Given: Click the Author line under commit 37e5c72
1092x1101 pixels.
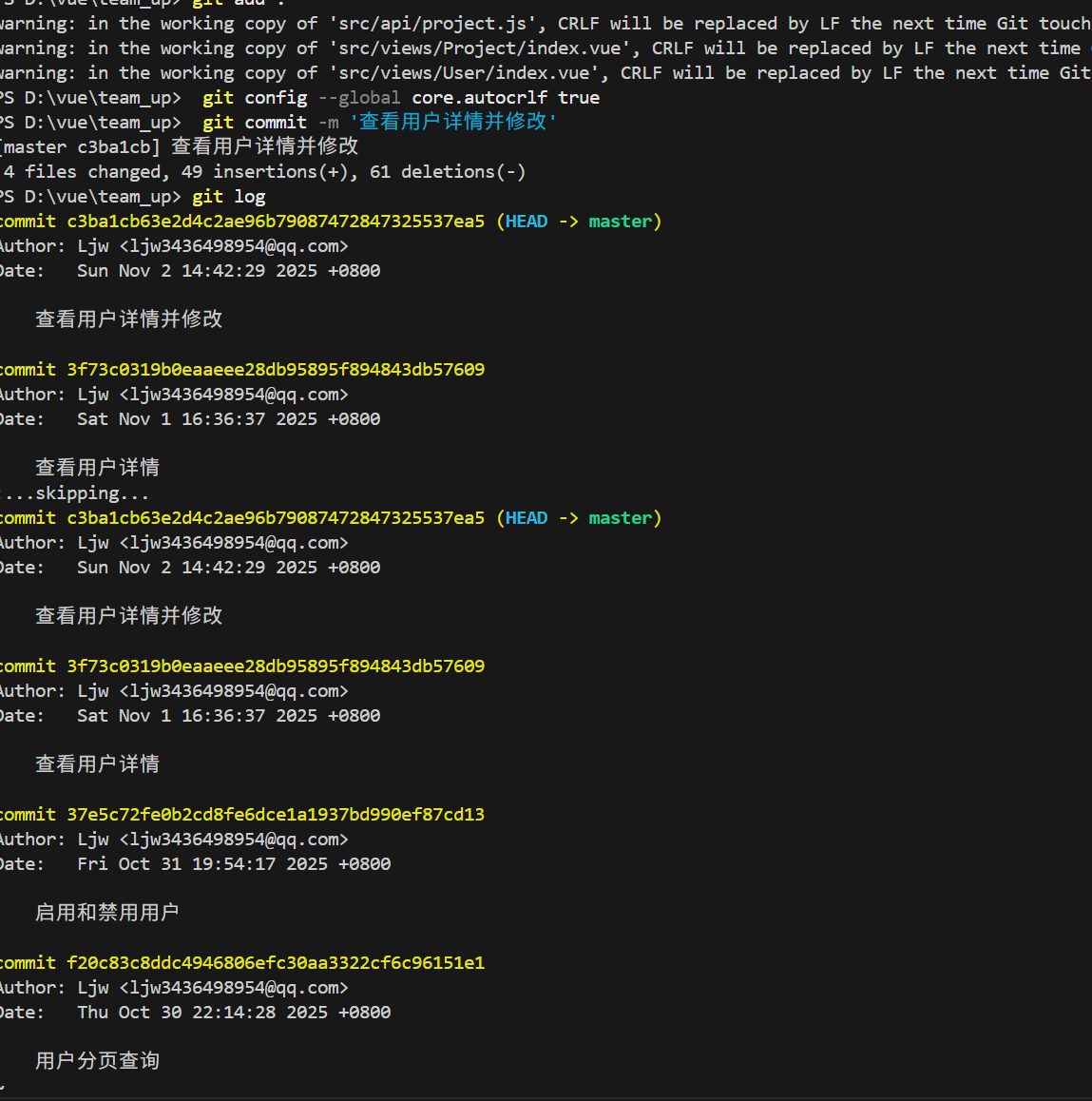Looking at the screenshot, I should 173,840.
